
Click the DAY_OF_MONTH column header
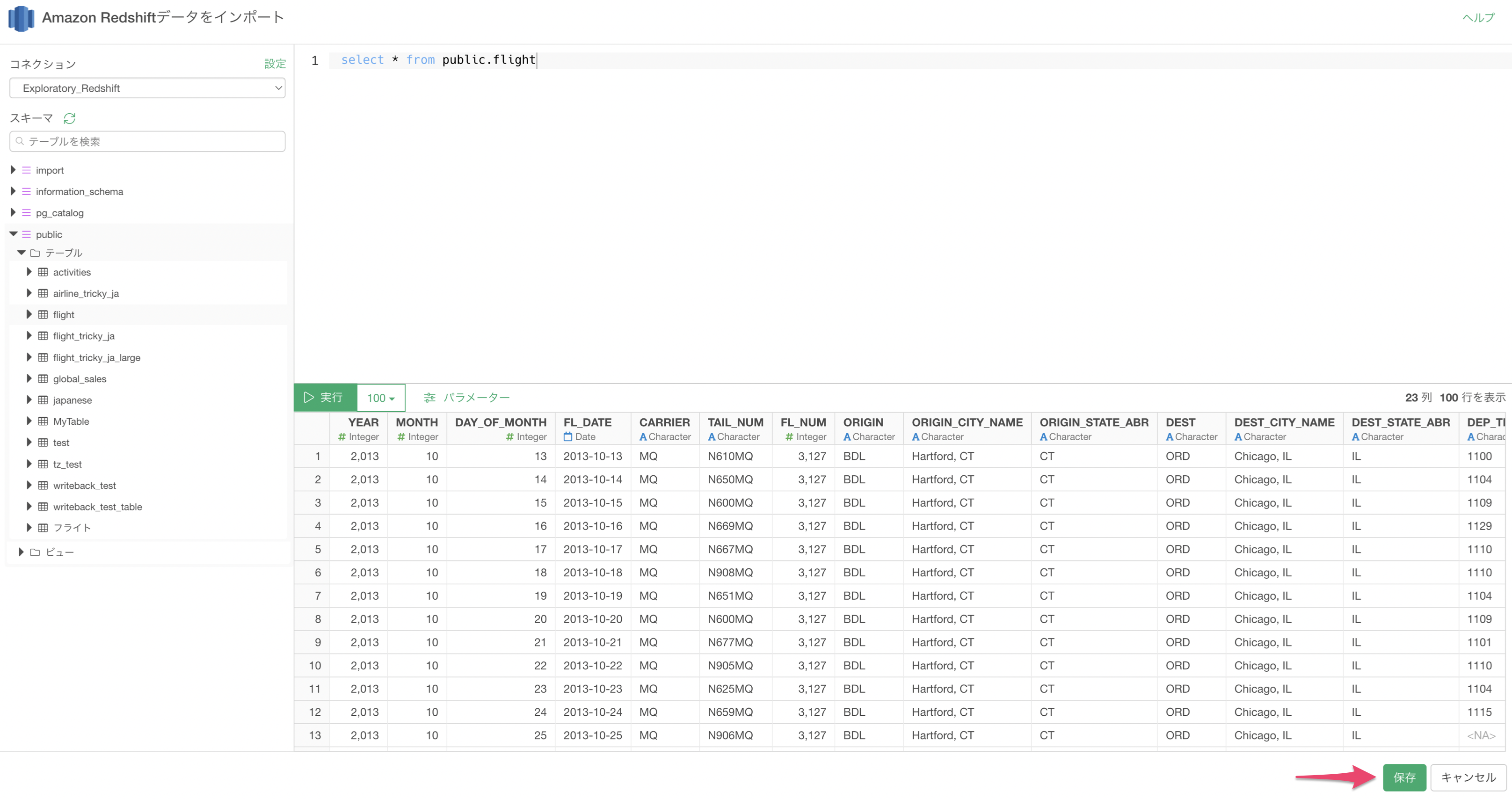click(501, 429)
